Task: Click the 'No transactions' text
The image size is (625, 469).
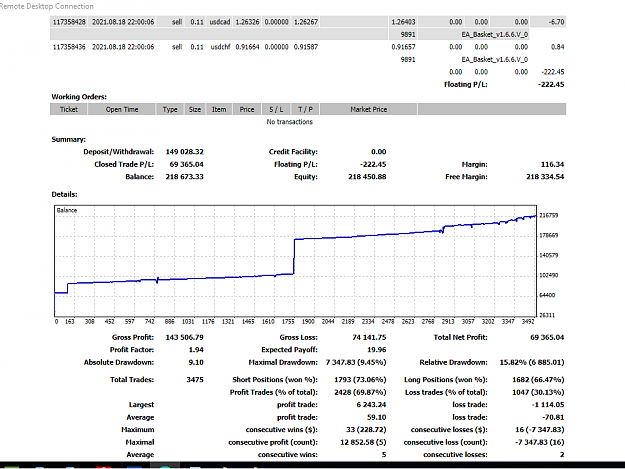Action: pos(289,122)
